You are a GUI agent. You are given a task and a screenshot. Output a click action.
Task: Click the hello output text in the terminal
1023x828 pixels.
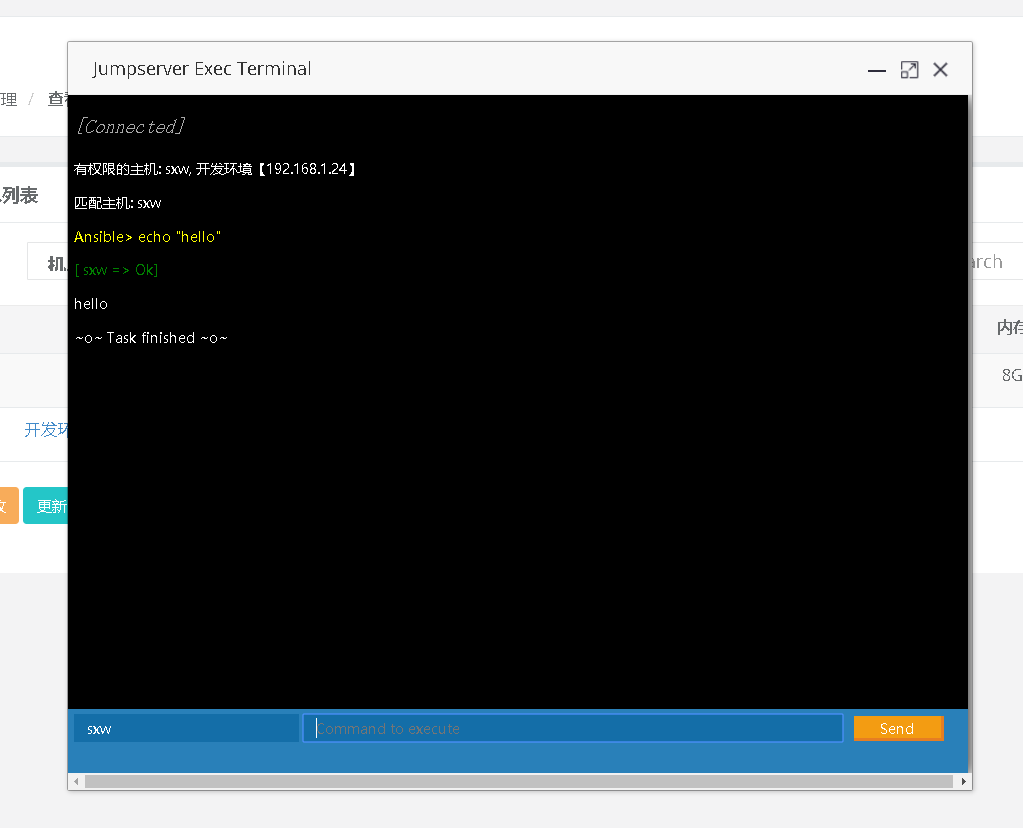click(x=90, y=303)
